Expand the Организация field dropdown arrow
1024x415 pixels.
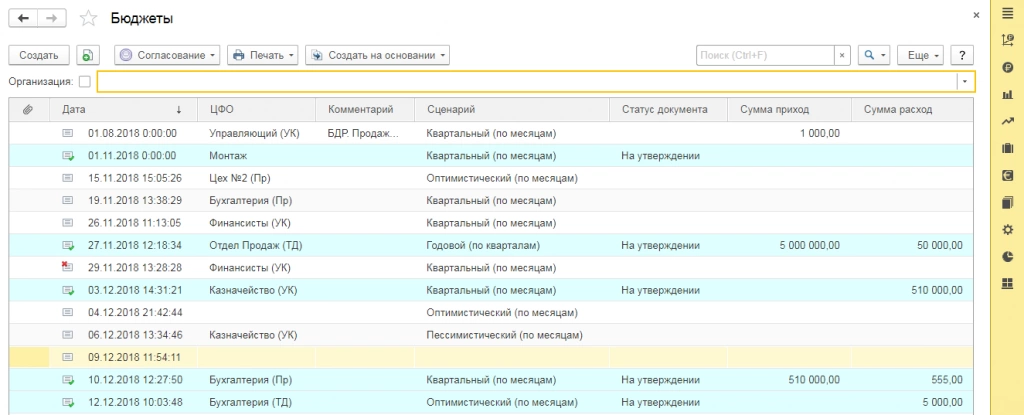[x=965, y=82]
